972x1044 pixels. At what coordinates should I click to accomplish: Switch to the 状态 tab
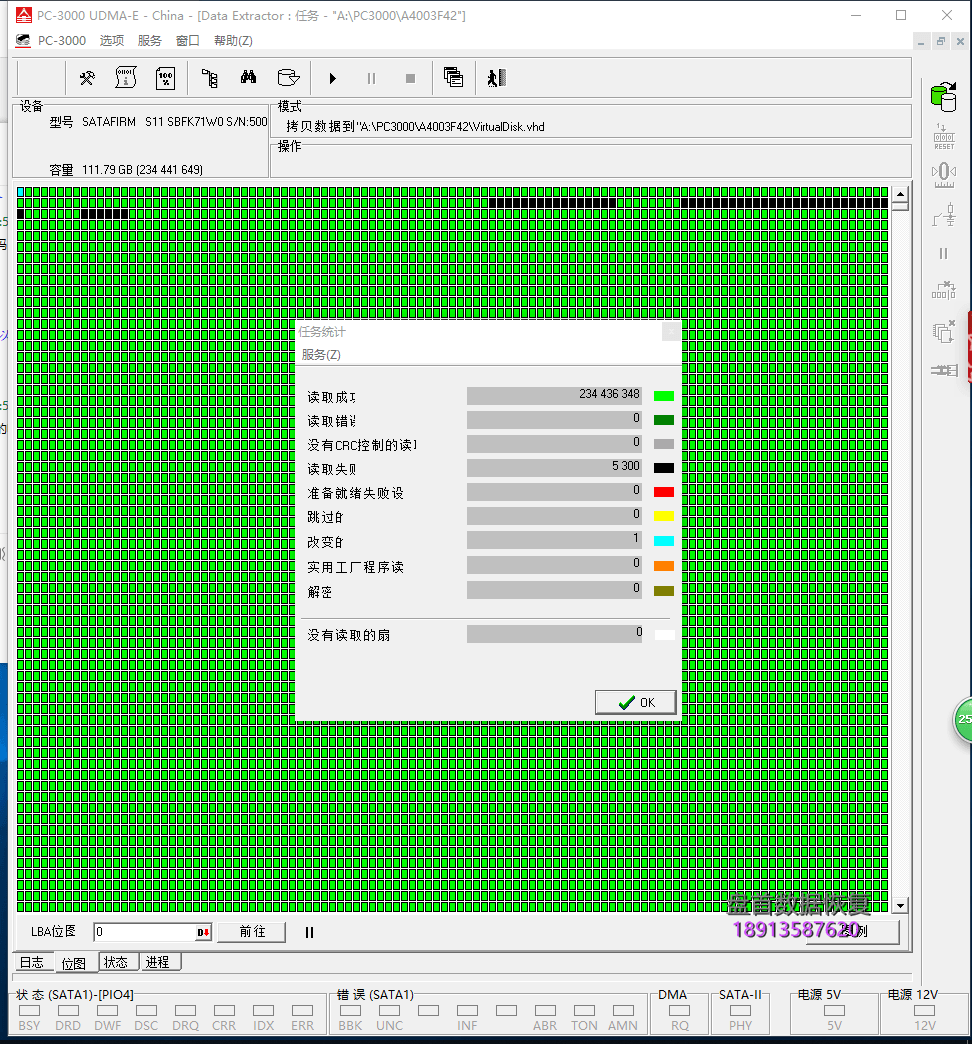click(117, 962)
